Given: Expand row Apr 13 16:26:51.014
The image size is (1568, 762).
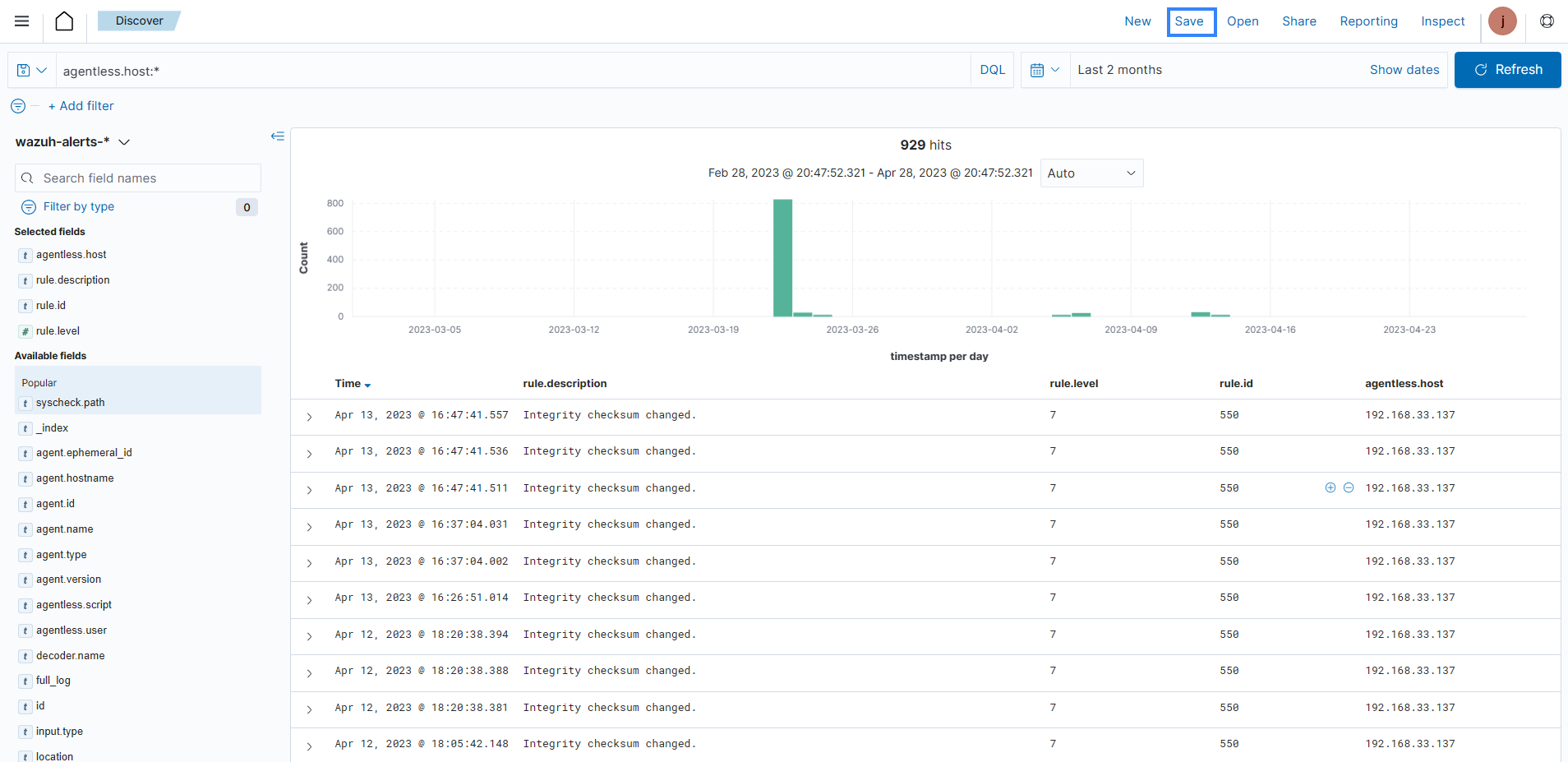Looking at the screenshot, I should tap(309, 600).
